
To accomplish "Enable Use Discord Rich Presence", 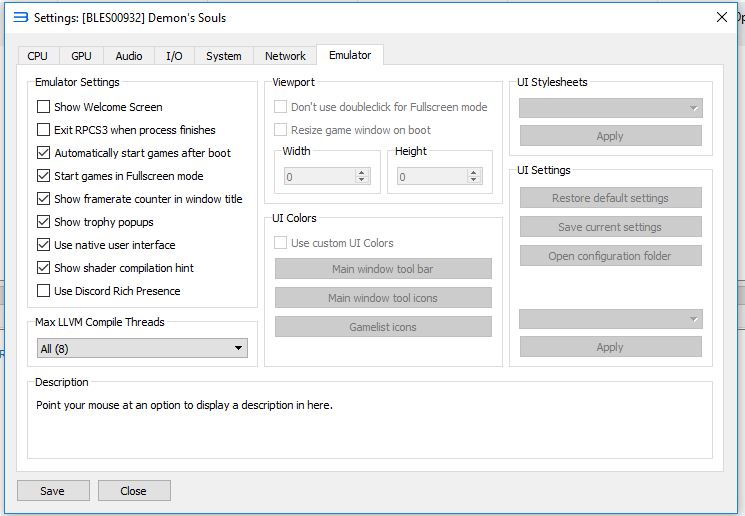I will 43,291.
